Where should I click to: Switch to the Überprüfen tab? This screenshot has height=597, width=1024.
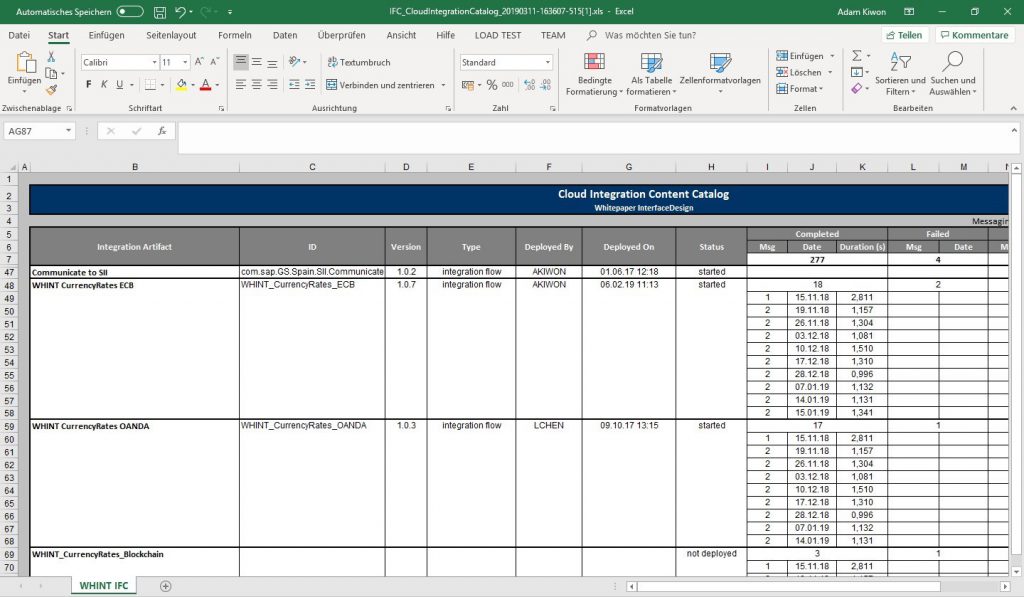click(342, 35)
